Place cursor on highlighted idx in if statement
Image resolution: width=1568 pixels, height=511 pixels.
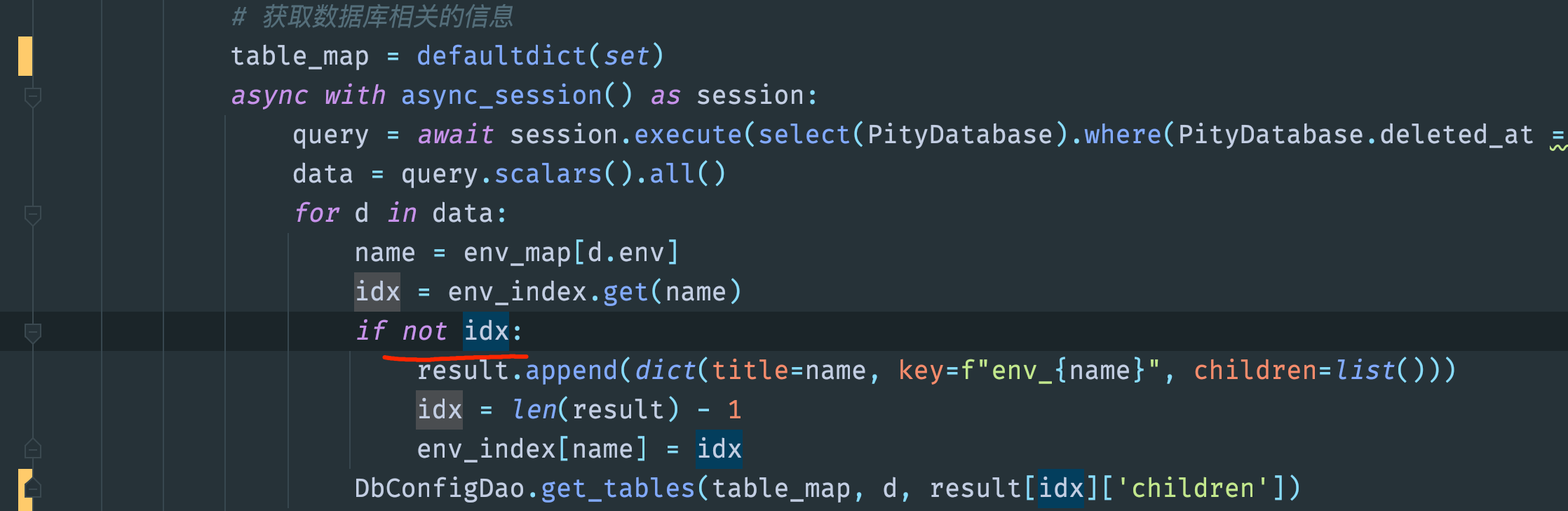click(x=486, y=331)
